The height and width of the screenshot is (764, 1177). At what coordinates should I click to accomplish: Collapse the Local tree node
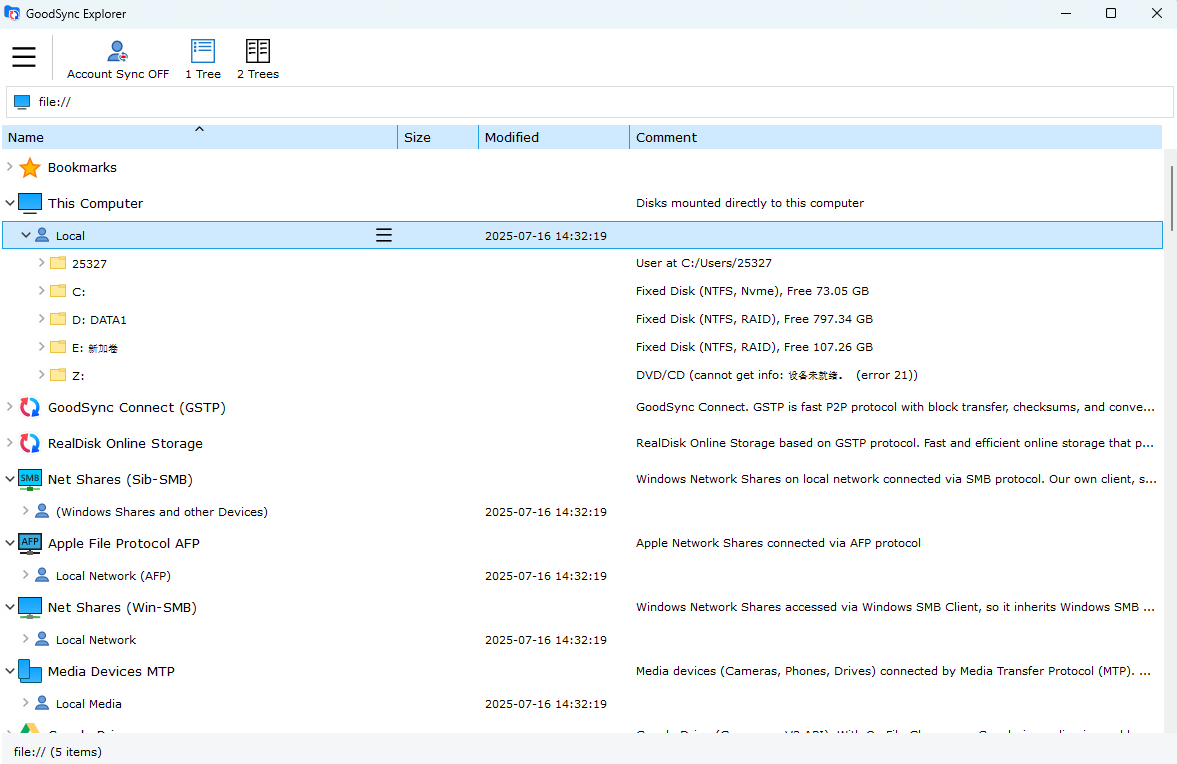click(26, 236)
